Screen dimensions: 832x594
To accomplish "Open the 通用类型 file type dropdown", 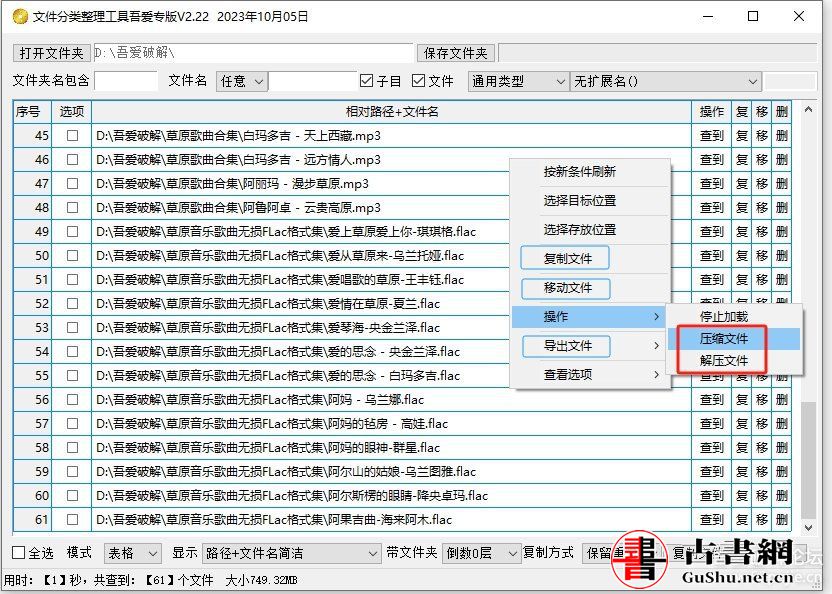I will (x=518, y=82).
